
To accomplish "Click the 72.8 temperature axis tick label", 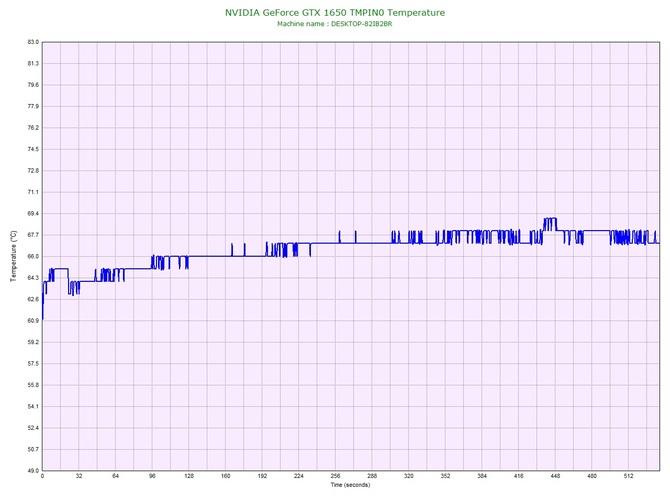I will tap(33, 170).
